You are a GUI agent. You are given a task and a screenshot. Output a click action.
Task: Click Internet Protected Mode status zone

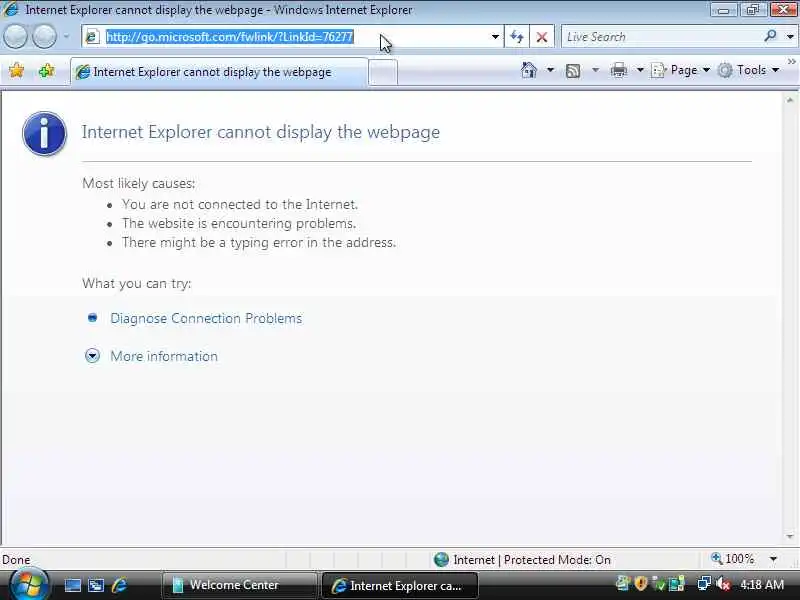click(522, 560)
